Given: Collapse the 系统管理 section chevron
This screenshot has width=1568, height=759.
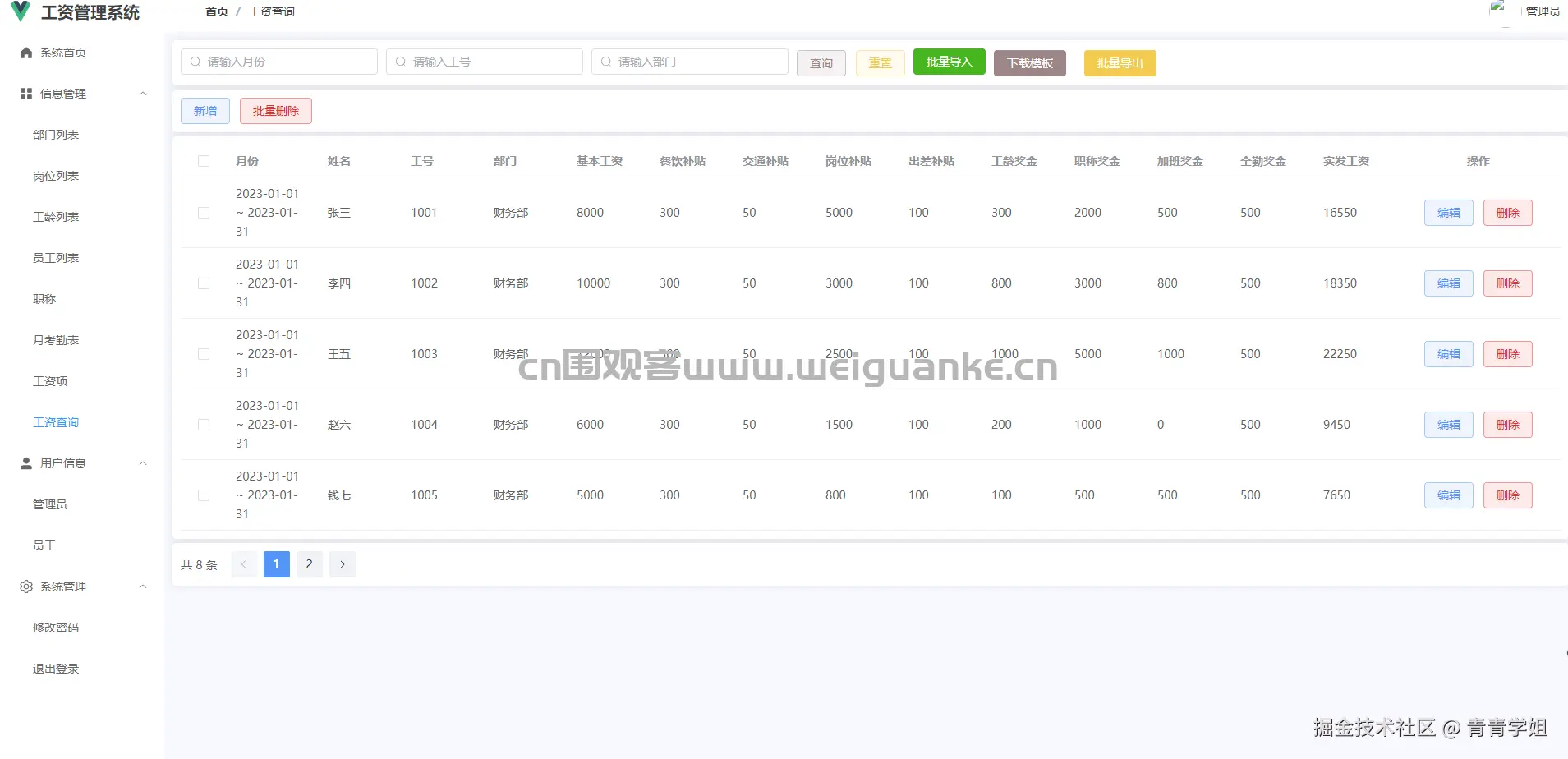Looking at the screenshot, I should 143,586.
